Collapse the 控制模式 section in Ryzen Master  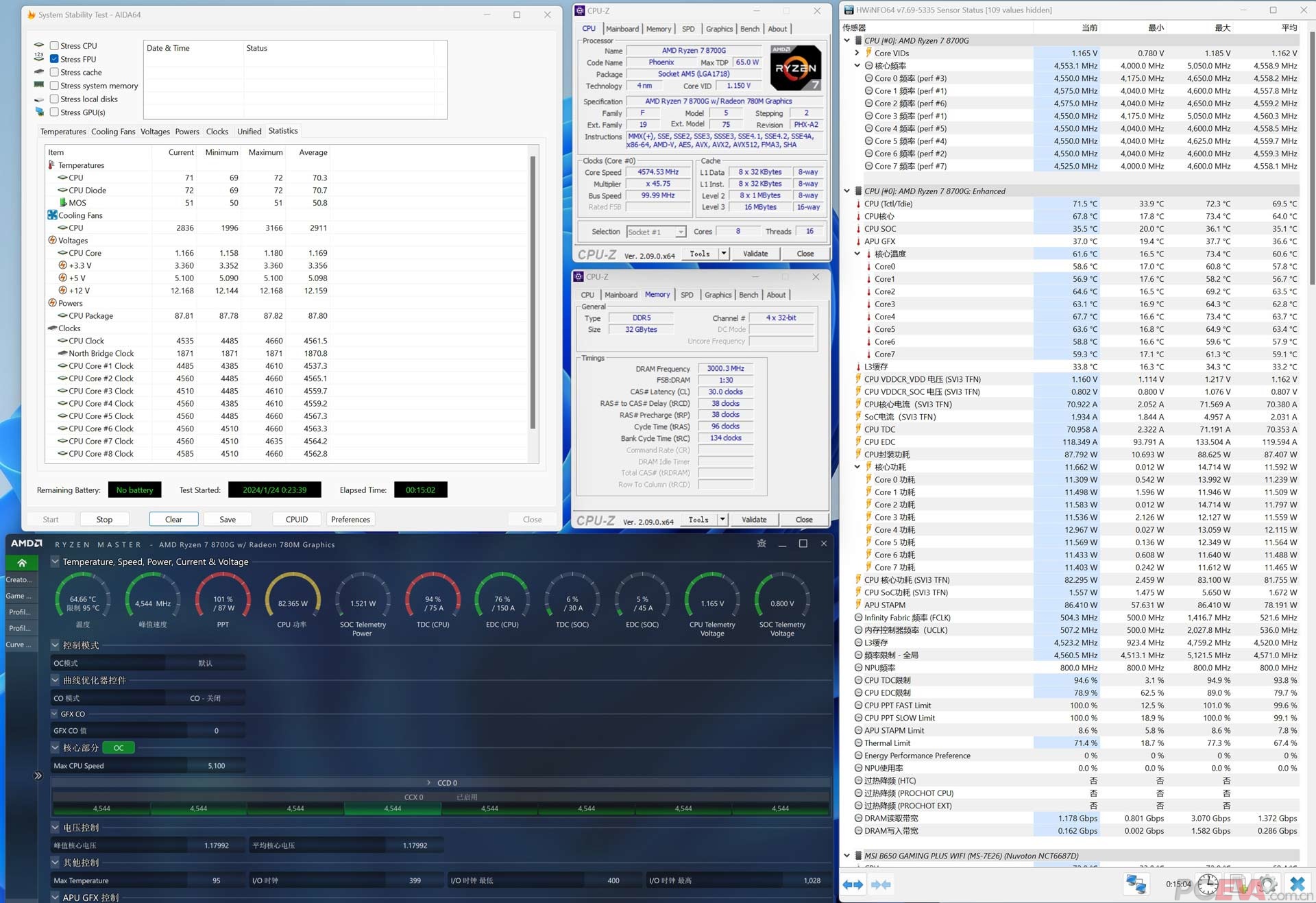(x=53, y=645)
